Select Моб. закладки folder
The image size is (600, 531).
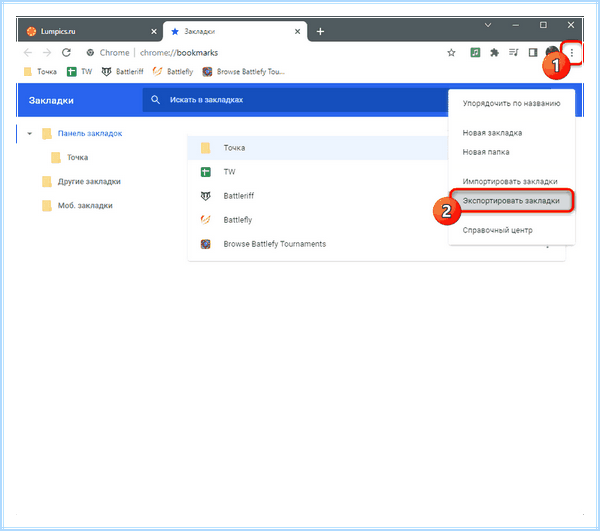click(77, 205)
